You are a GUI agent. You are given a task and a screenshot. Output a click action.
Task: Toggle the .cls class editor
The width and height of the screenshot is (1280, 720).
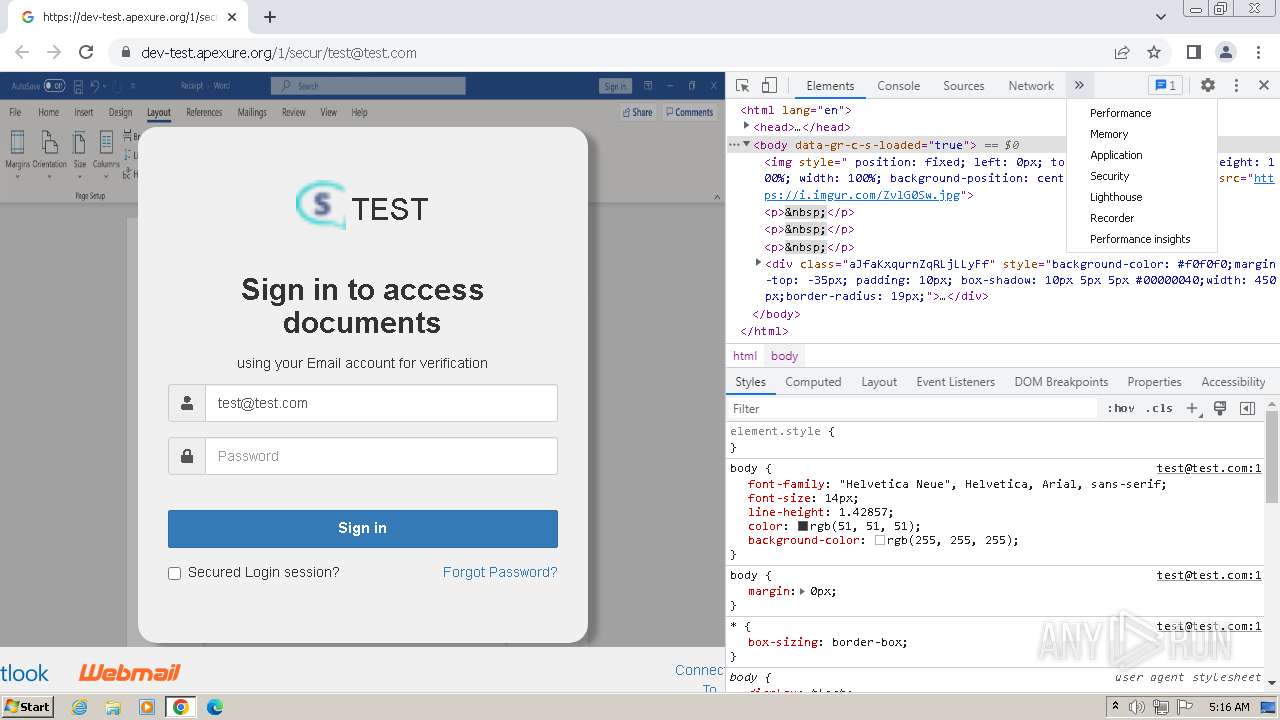1159,408
